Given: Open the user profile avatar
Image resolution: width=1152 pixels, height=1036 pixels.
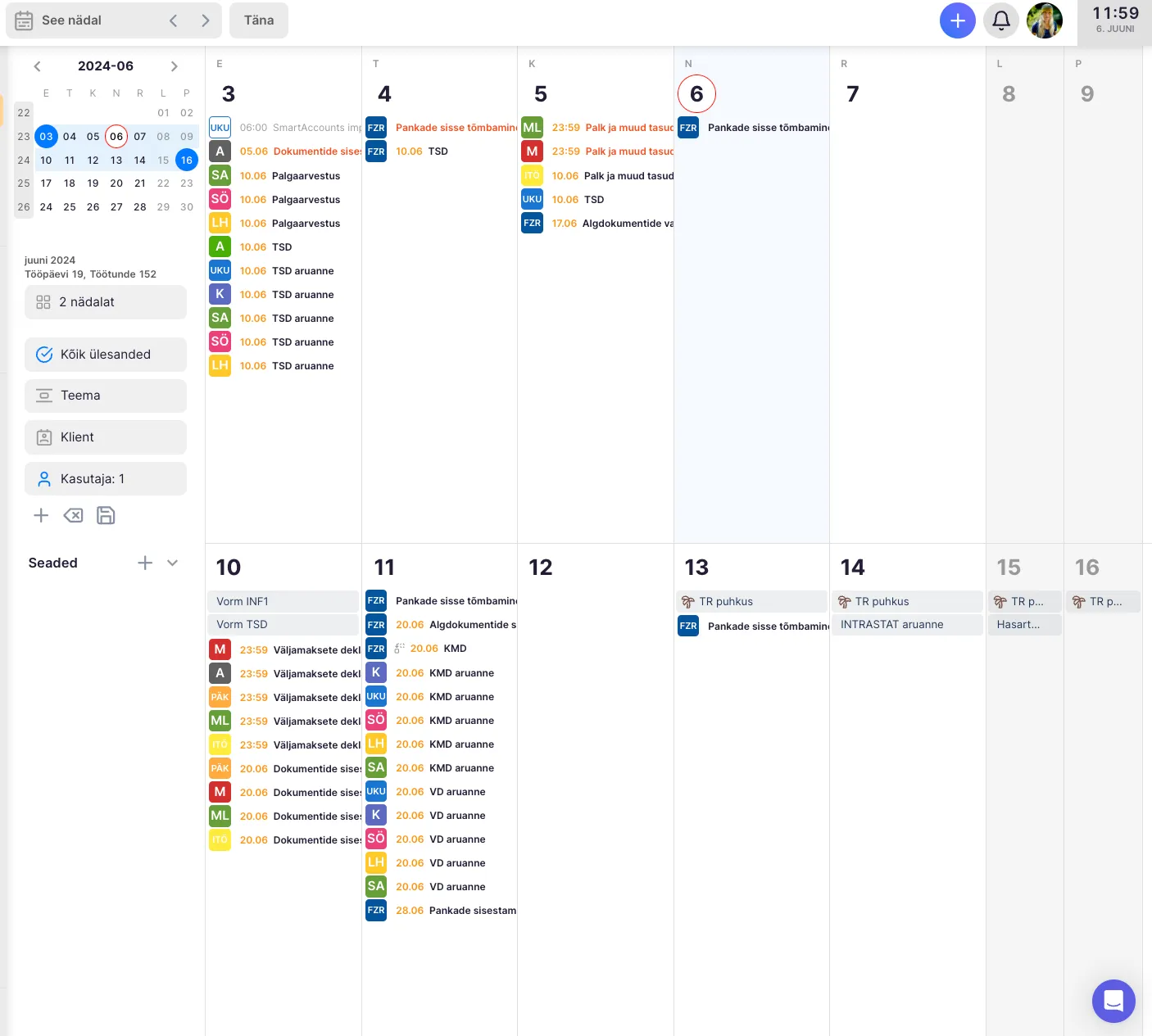Looking at the screenshot, I should [1044, 20].
